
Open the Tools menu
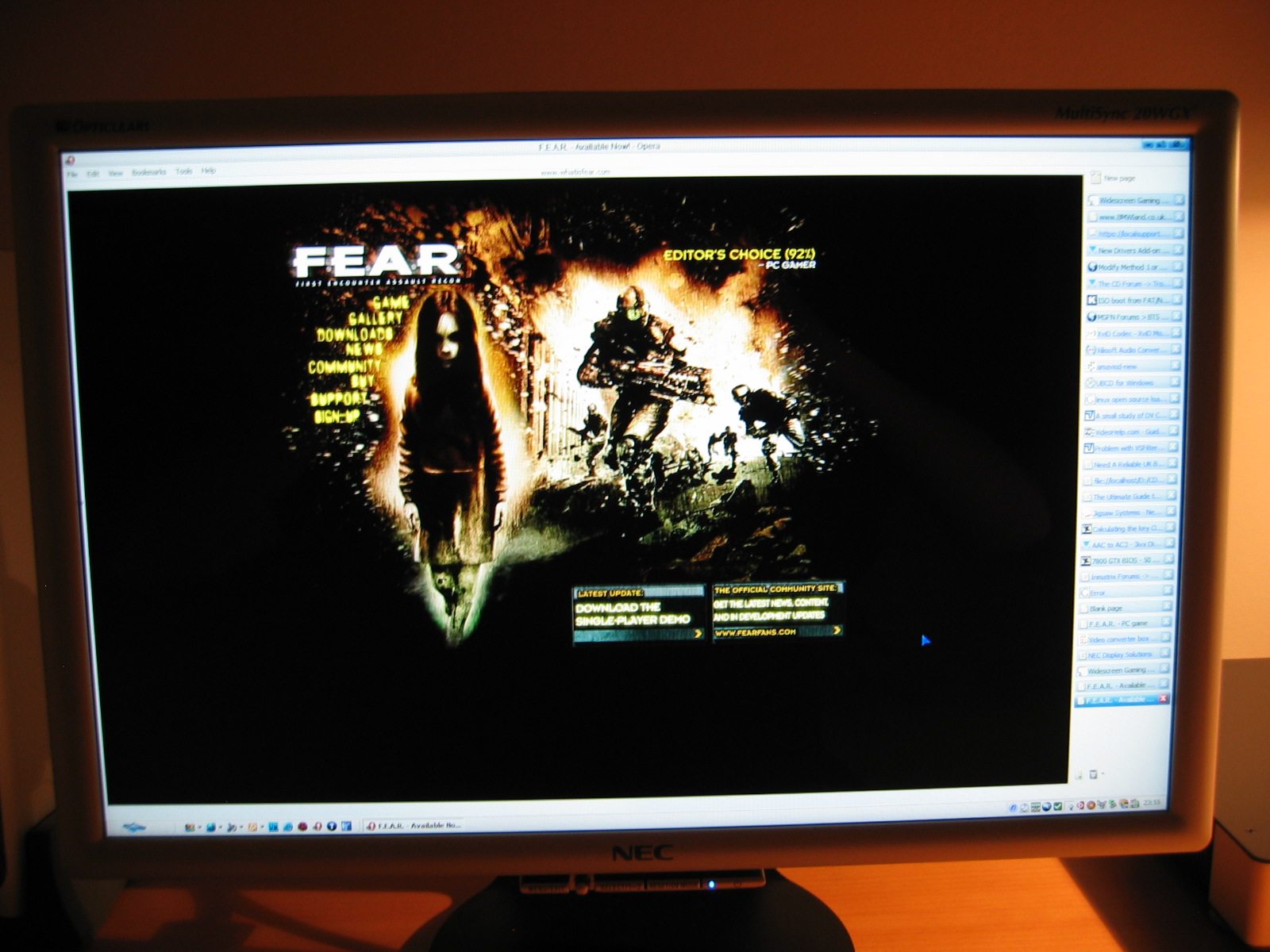(184, 171)
